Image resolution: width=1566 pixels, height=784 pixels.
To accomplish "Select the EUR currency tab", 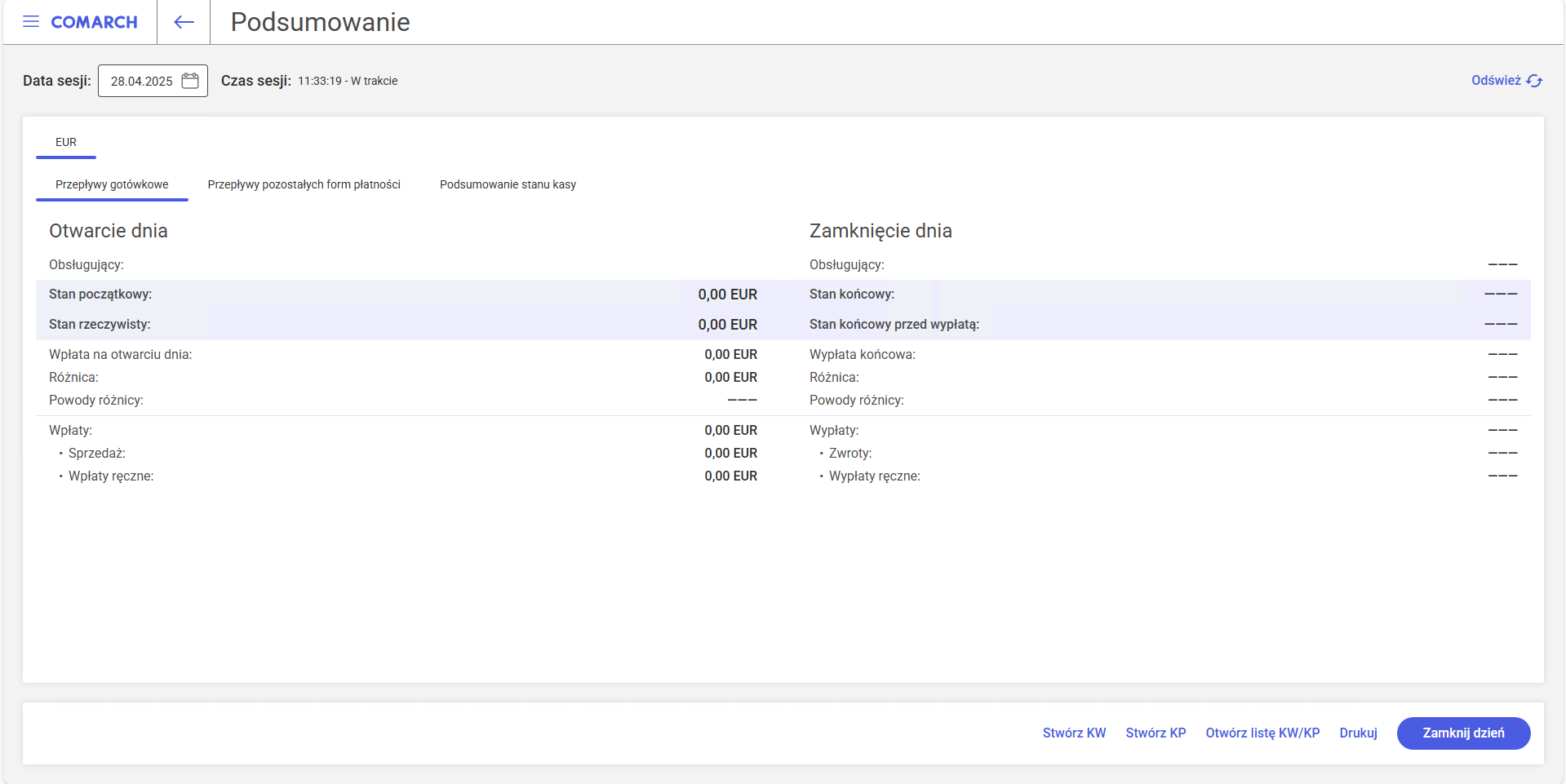I will [x=66, y=142].
